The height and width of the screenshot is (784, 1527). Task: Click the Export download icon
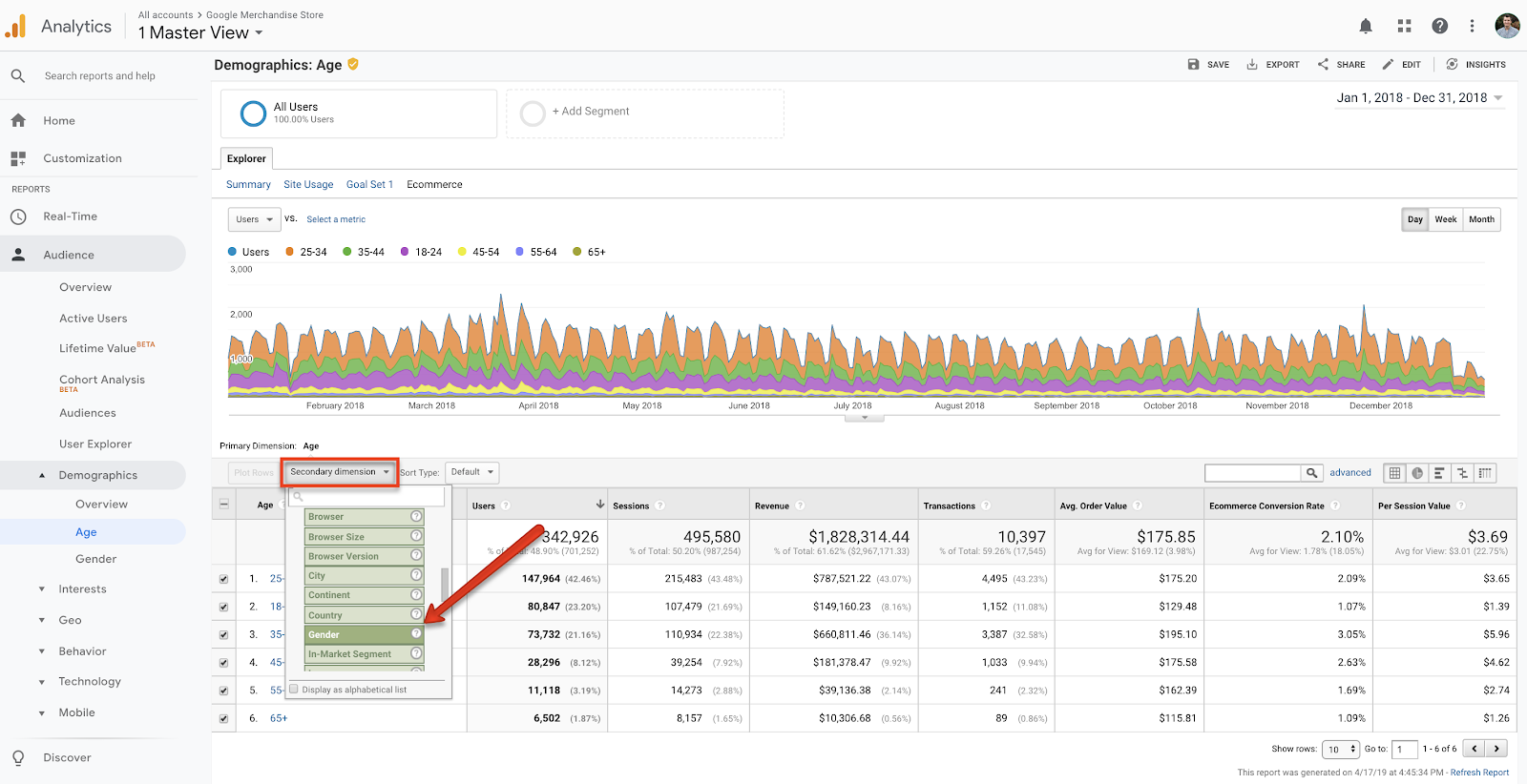(1252, 65)
